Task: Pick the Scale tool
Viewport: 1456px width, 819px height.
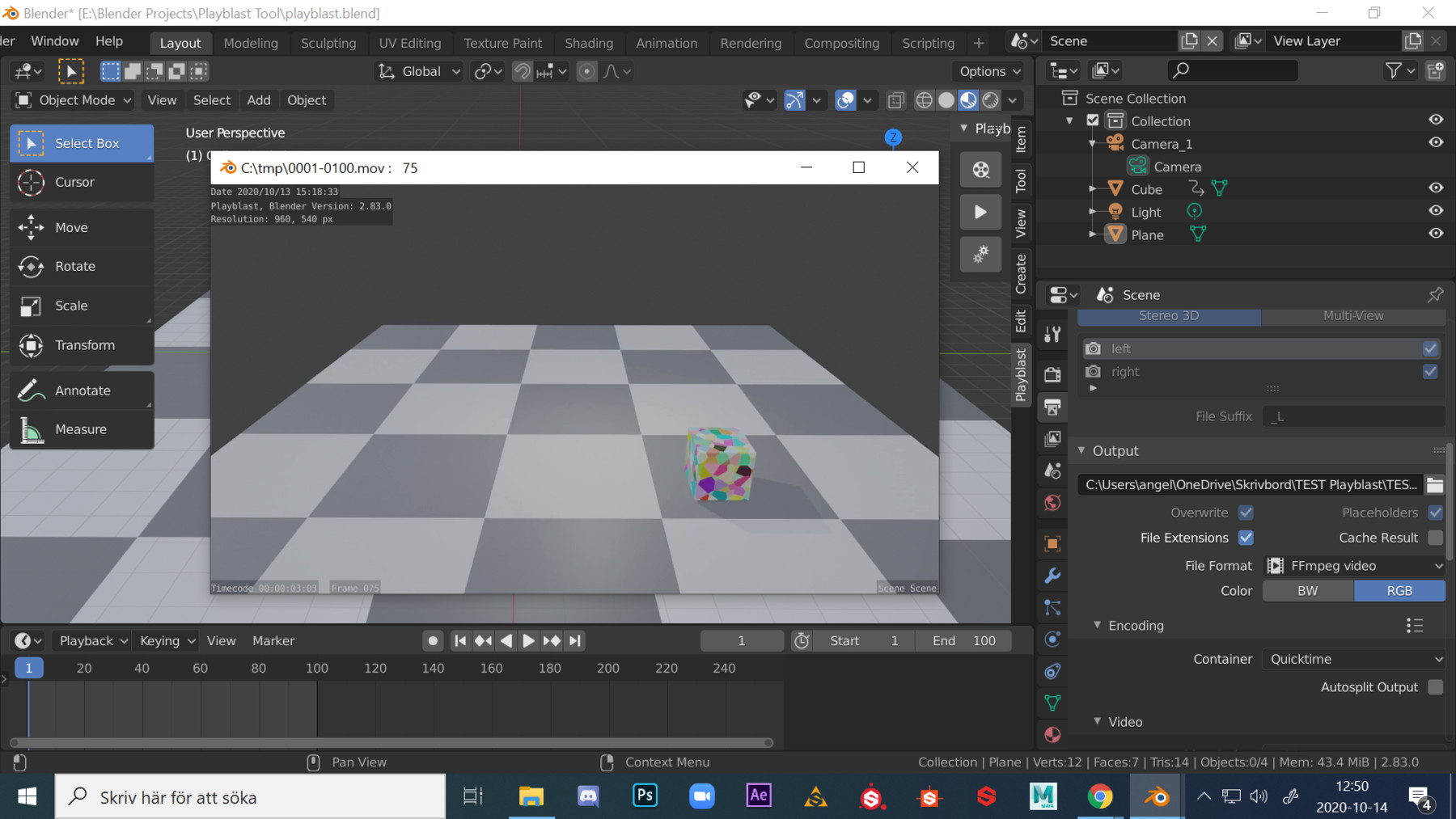Action: tap(82, 306)
